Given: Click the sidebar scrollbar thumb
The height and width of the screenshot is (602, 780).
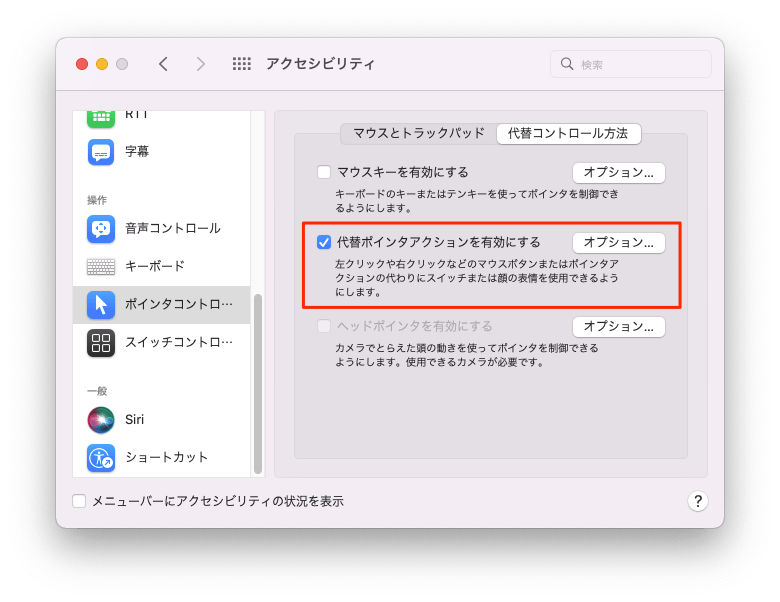Looking at the screenshot, I should pos(258,384).
